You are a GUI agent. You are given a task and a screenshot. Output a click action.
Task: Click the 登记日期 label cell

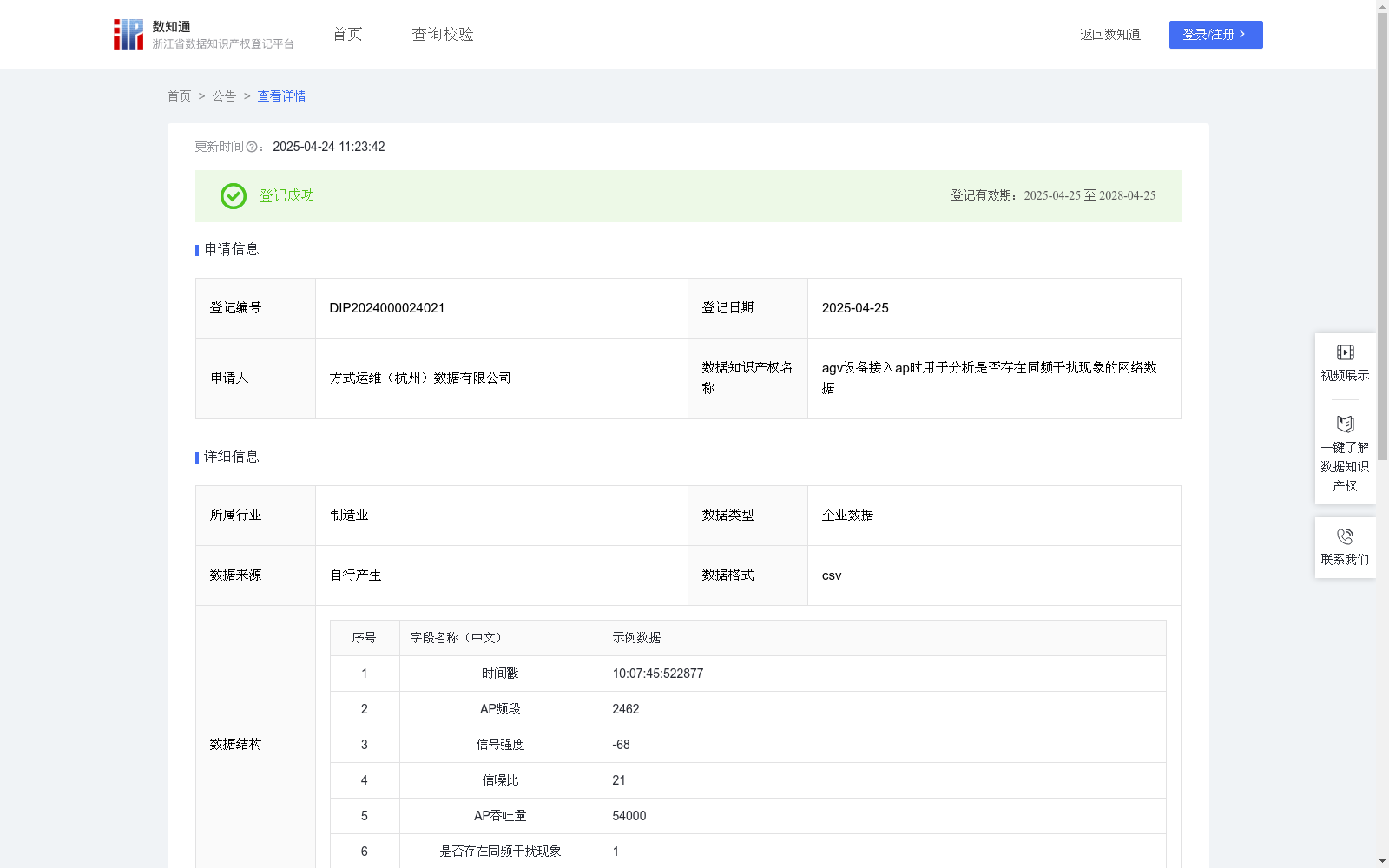747,308
